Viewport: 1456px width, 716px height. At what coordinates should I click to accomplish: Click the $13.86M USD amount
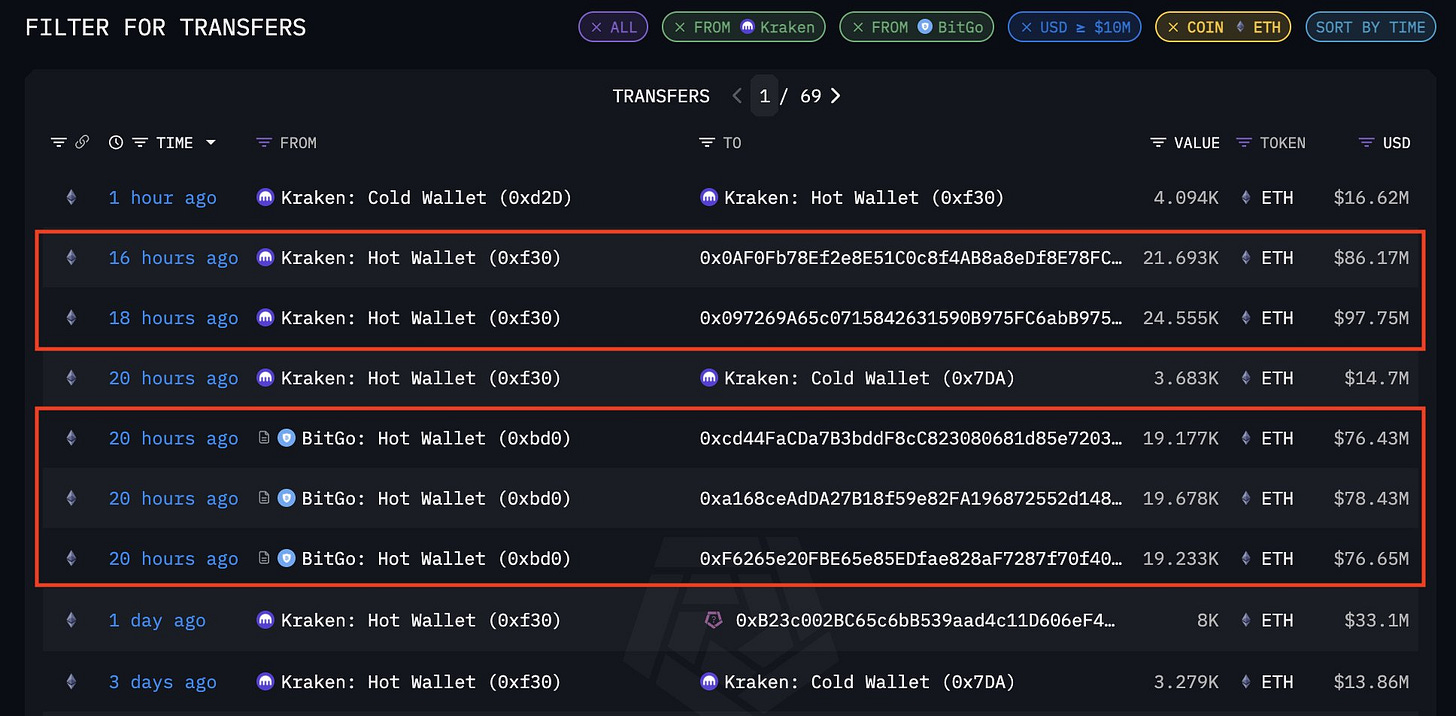pyautogui.click(x=1371, y=682)
